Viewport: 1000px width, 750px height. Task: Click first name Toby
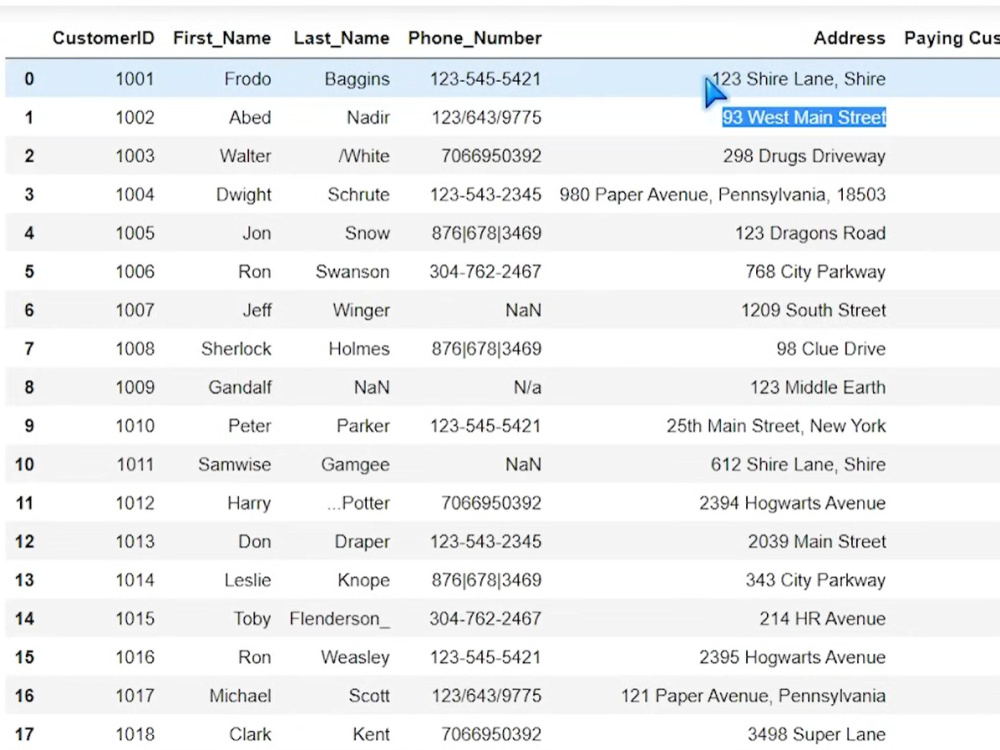(253, 619)
